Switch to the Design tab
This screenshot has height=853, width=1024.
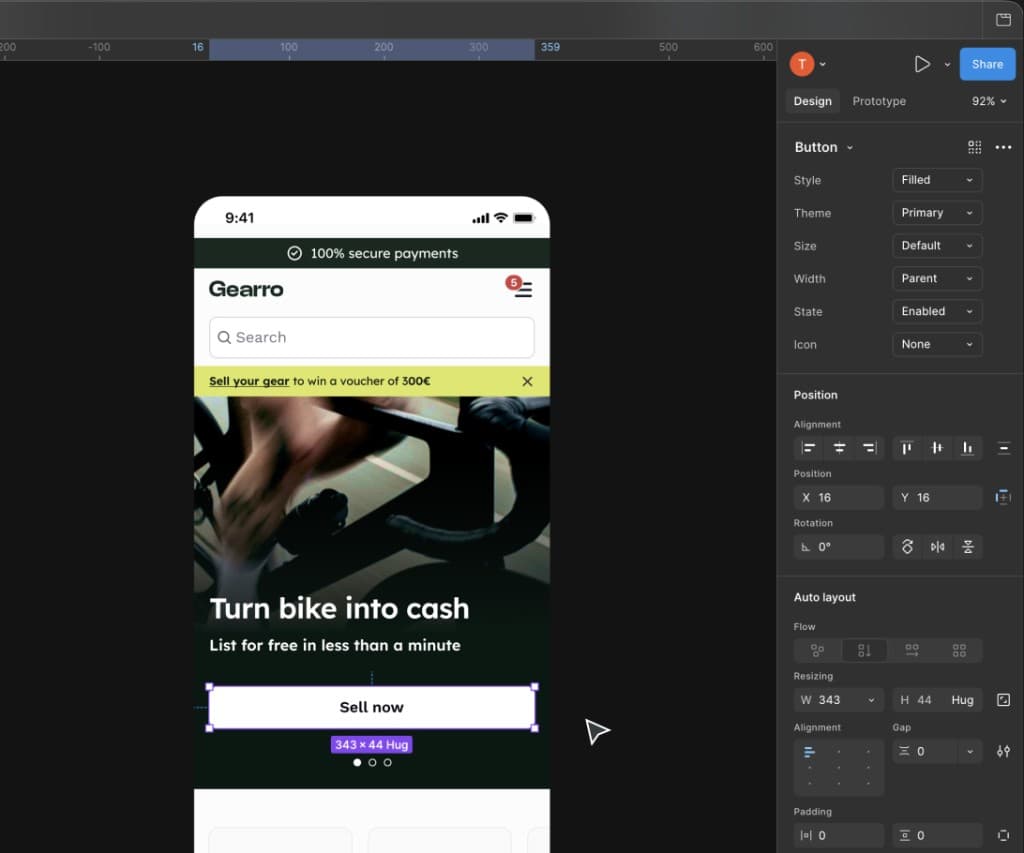pos(812,101)
